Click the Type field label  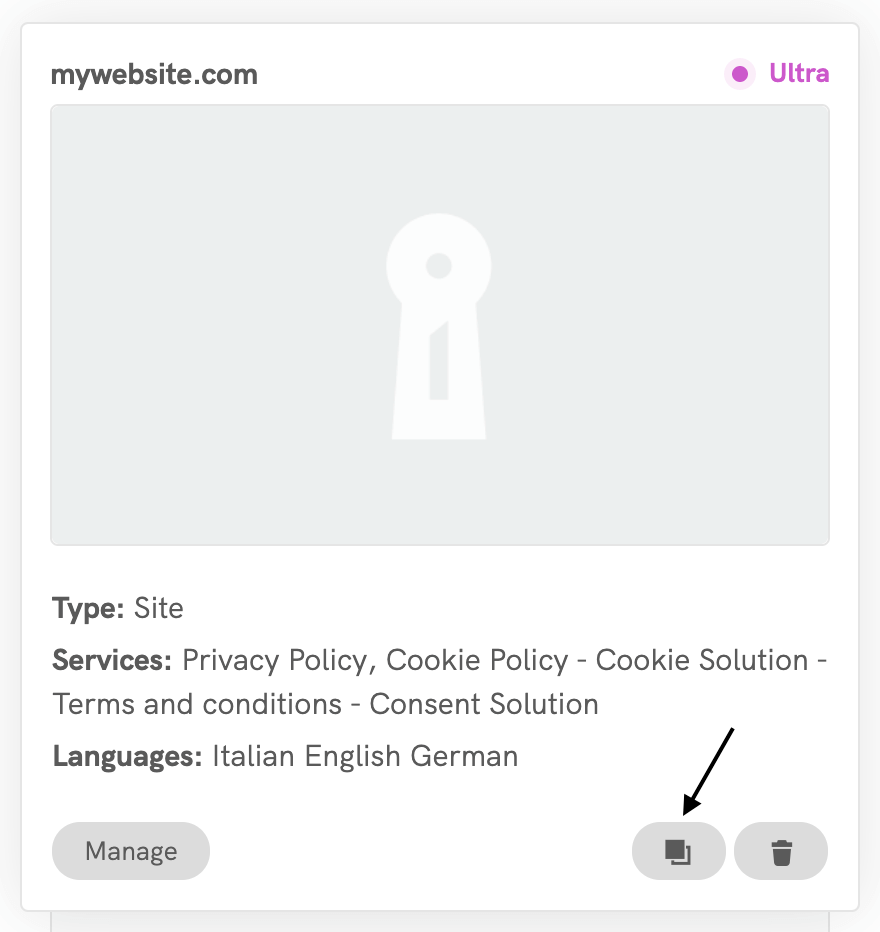click(x=88, y=608)
